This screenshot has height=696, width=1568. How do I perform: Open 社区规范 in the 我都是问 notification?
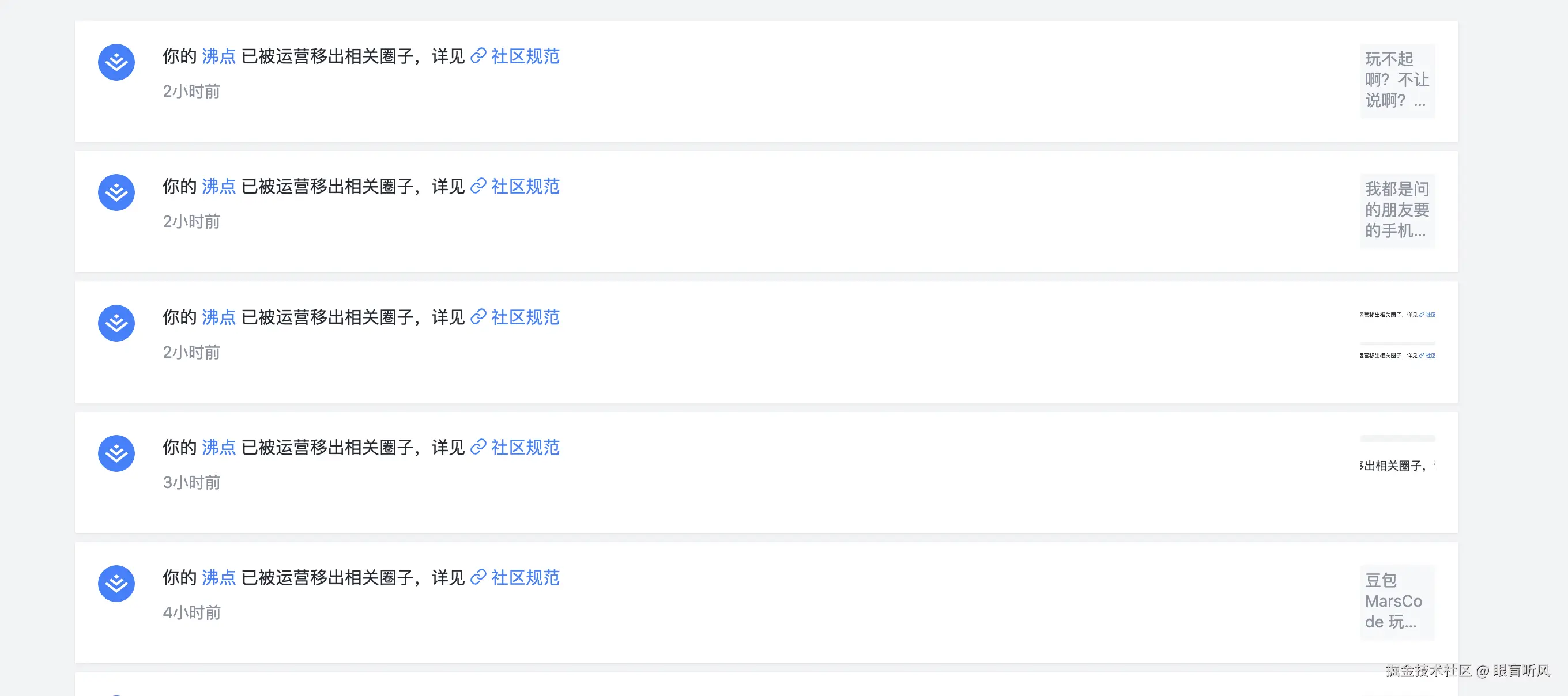point(525,186)
